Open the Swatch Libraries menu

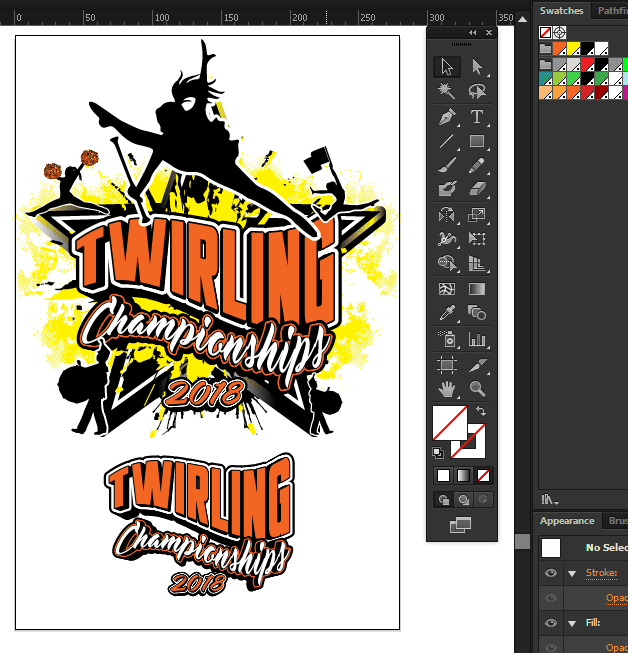547,499
